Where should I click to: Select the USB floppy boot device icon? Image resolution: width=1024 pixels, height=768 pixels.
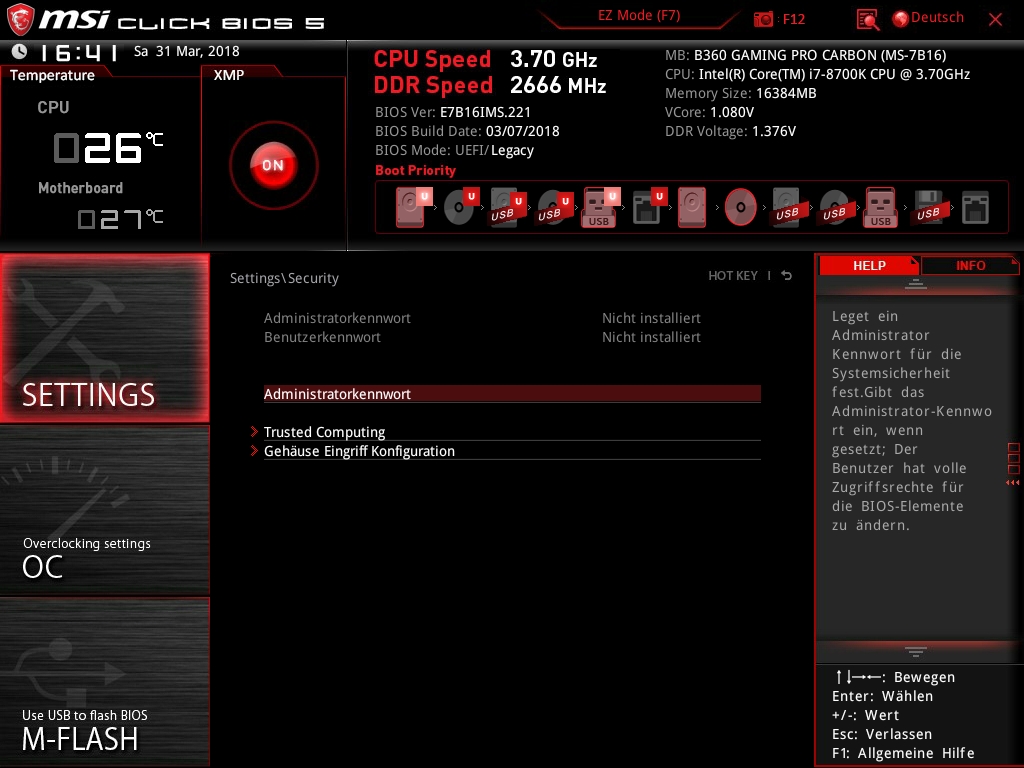928,207
